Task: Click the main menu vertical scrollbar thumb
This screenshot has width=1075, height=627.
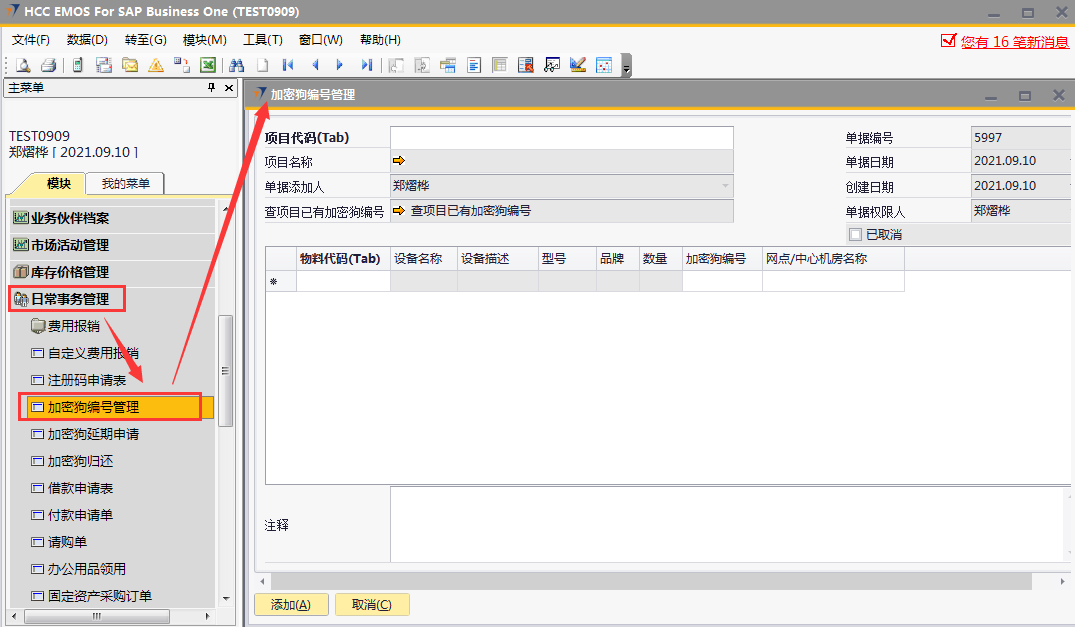Action: tap(225, 370)
